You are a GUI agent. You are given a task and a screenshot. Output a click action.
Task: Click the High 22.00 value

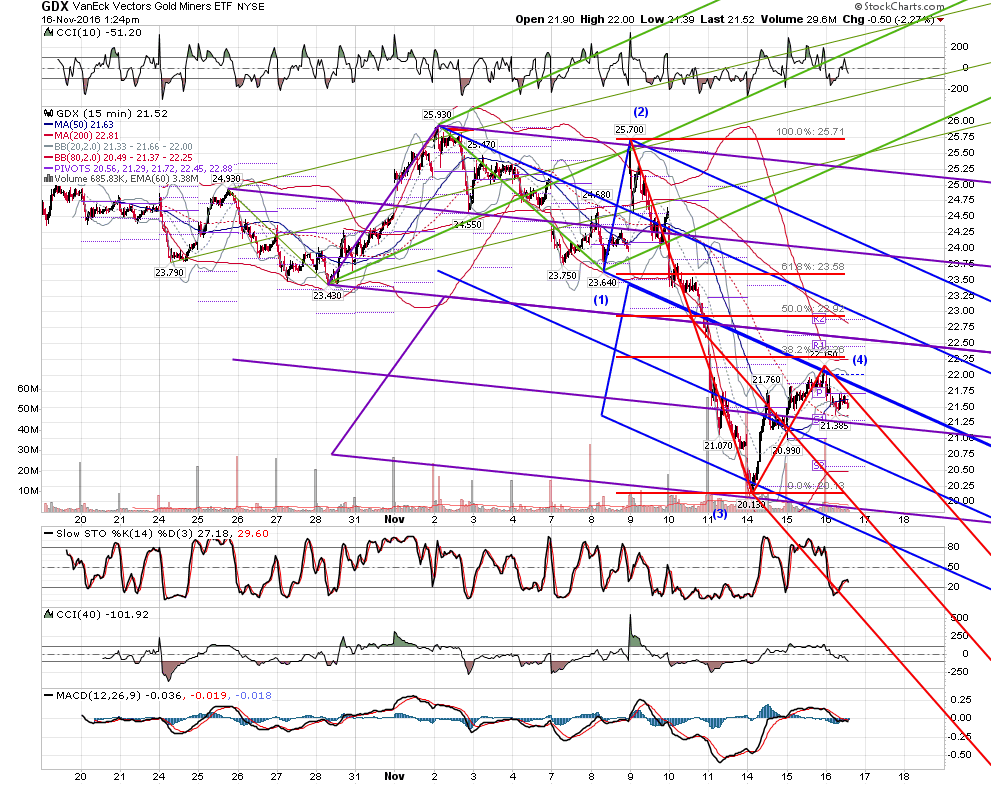(x=607, y=20)
